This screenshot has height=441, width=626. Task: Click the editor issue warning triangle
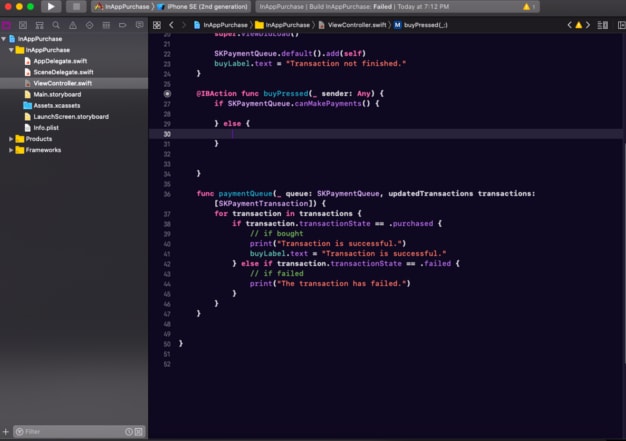click(578, 25)
